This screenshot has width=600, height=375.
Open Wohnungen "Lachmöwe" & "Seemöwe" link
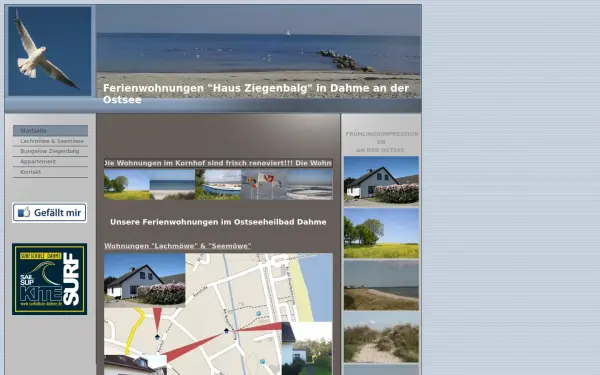click(x=178, y=246)
